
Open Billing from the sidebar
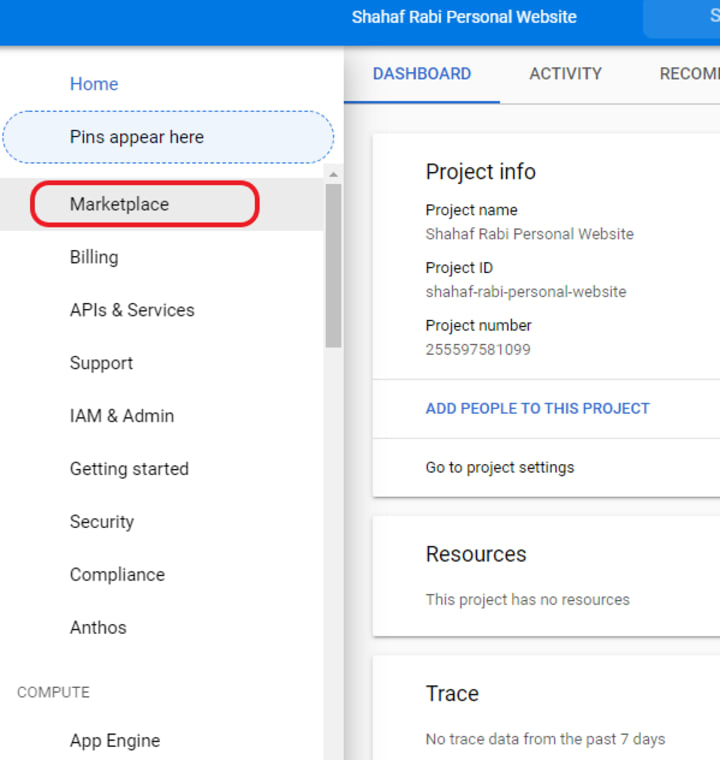click(x=94, y=257)
